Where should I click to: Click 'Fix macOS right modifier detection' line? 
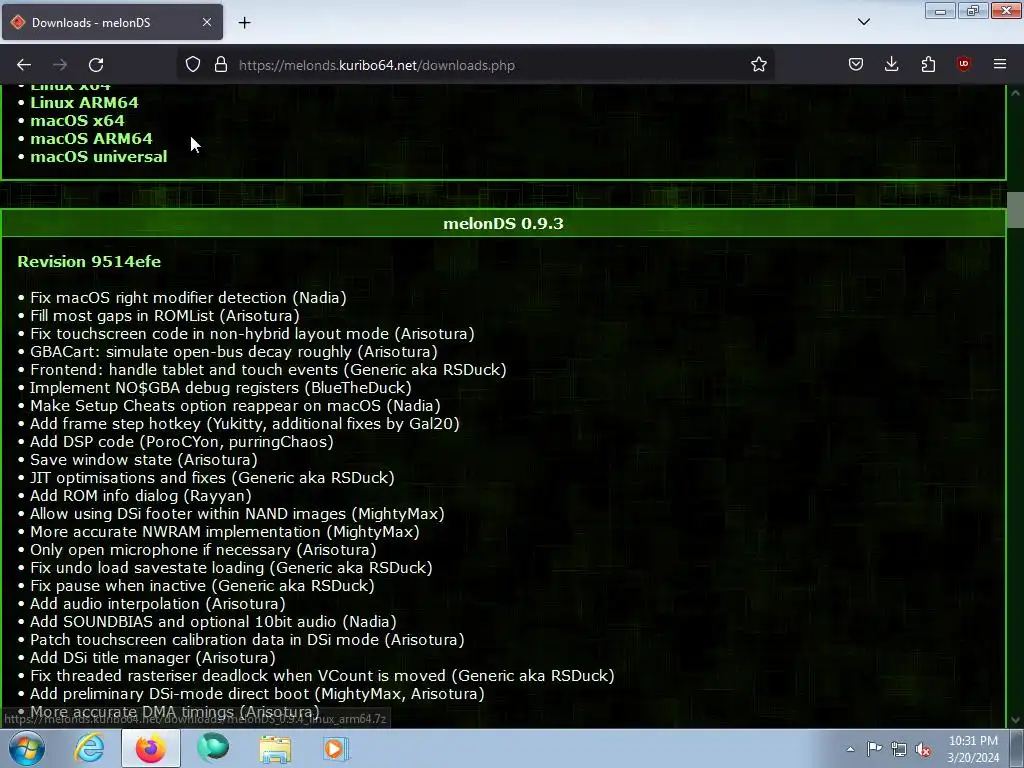point(188,298)
